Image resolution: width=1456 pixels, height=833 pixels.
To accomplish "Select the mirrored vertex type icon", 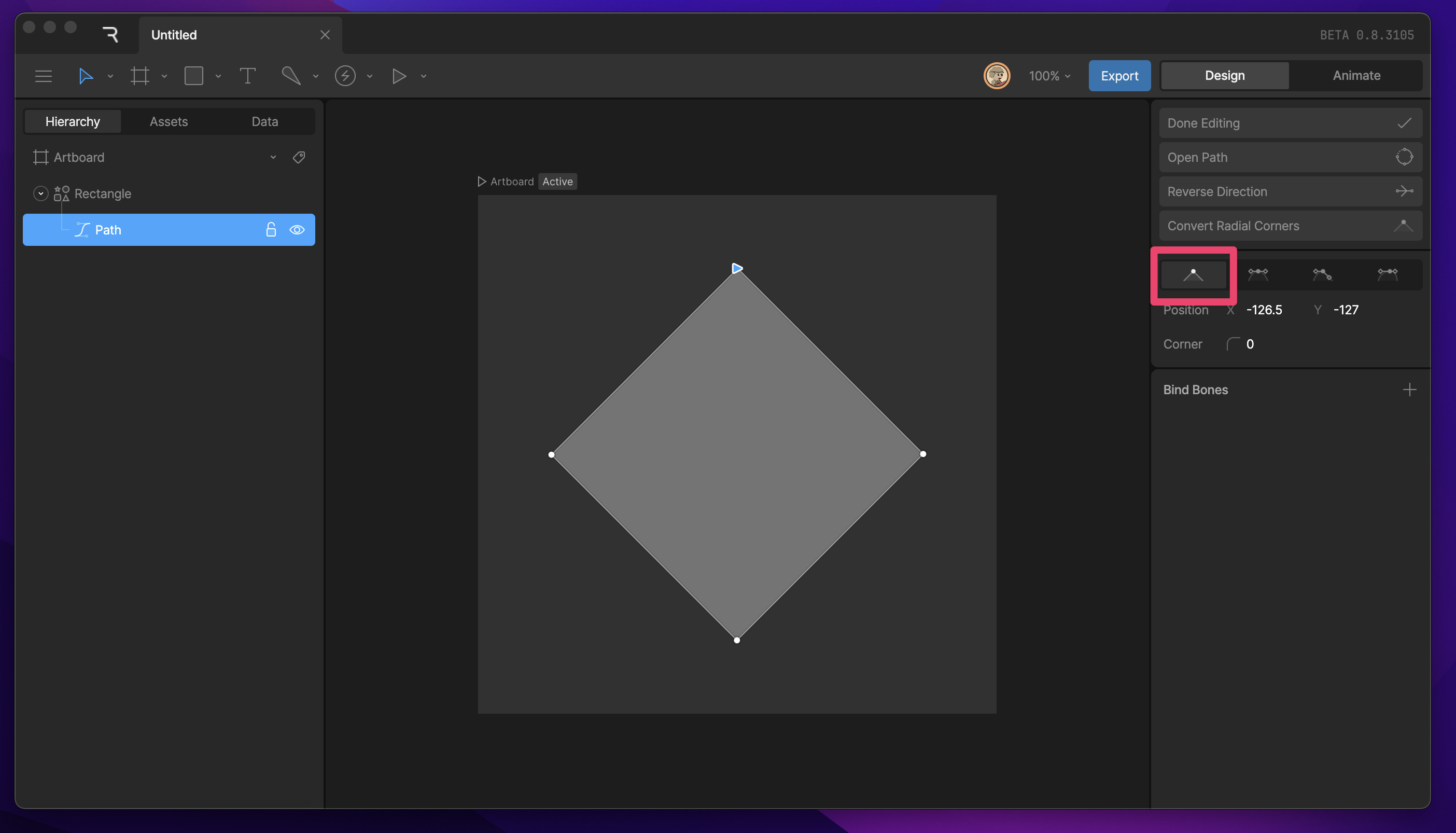I will pyautogui.click(x=1257, y=274).
